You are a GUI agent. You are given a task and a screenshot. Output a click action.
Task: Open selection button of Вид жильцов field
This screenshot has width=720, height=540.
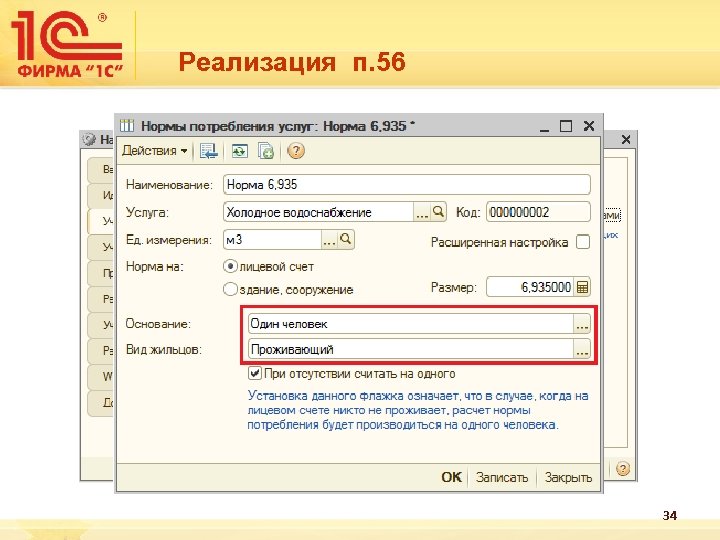tap(582, 350)
